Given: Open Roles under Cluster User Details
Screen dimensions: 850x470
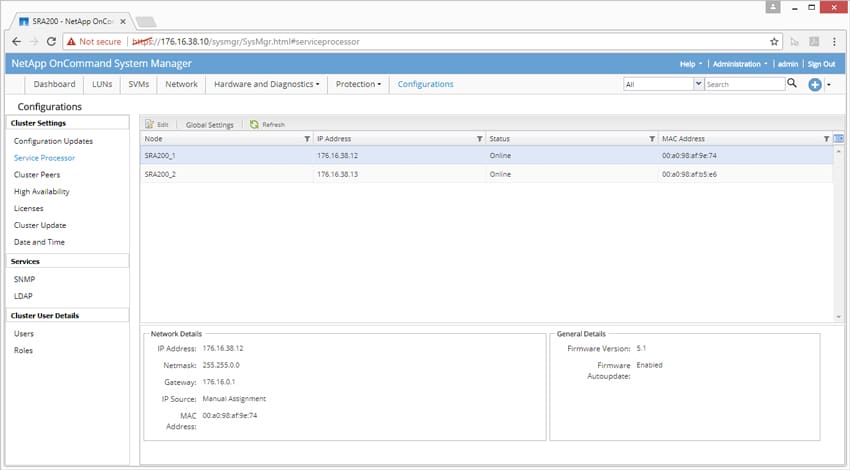Looking at the screenshot, I should 23,350.
